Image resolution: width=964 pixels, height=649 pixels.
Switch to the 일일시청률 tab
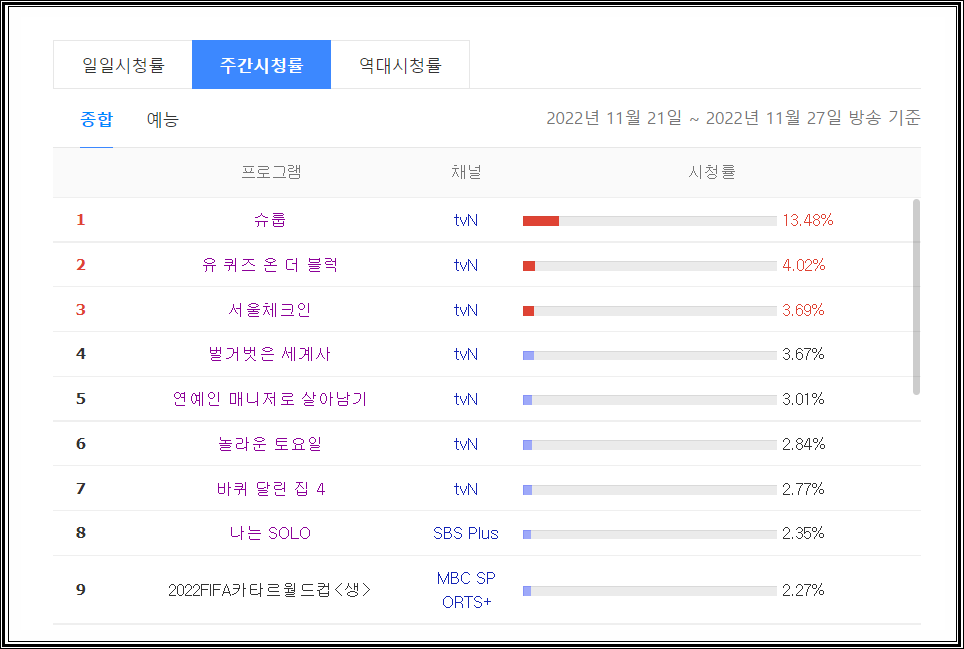tap(123, 65)
